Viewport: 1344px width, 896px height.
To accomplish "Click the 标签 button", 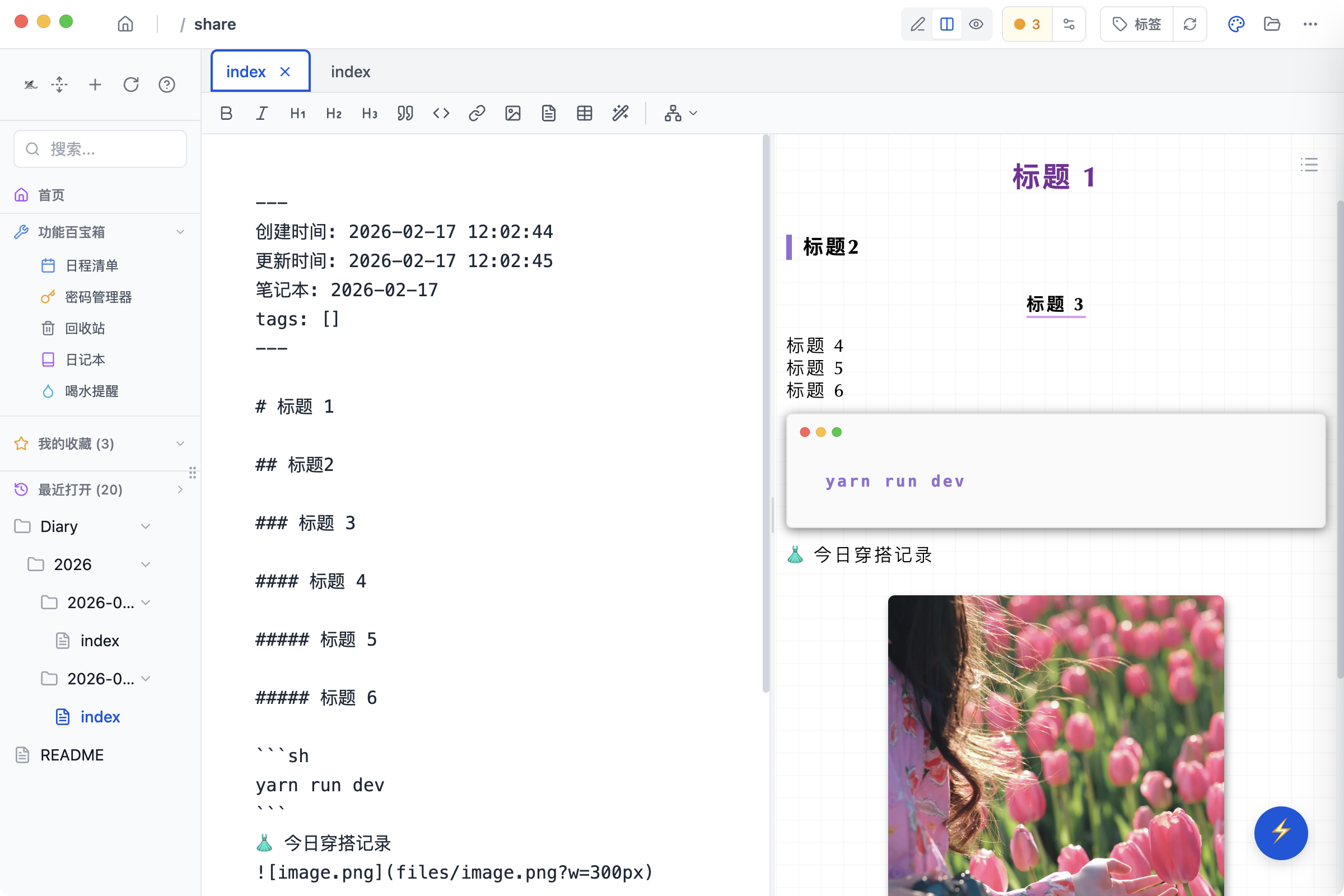I will 1137,24.
